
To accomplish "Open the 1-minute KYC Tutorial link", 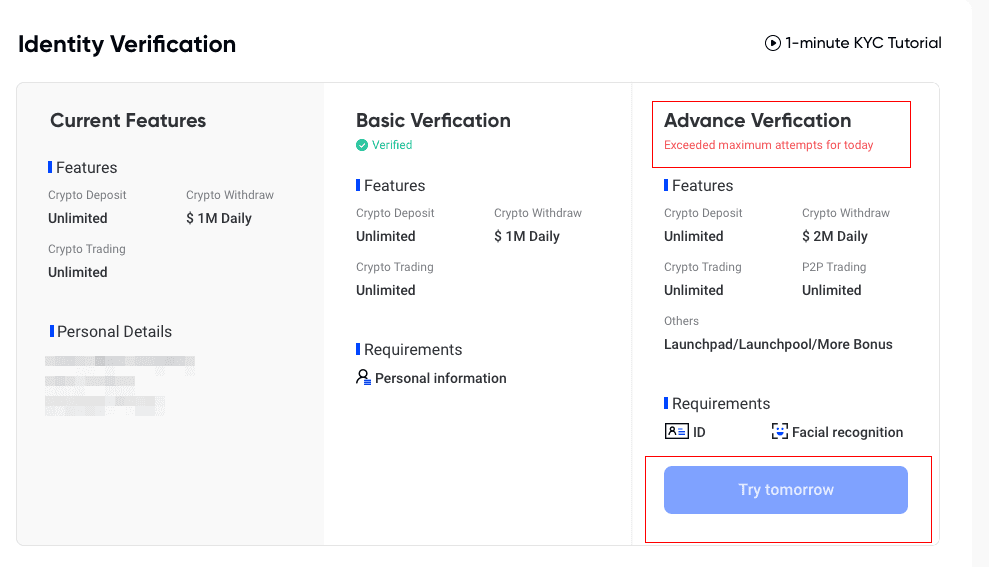I will 862,43.
